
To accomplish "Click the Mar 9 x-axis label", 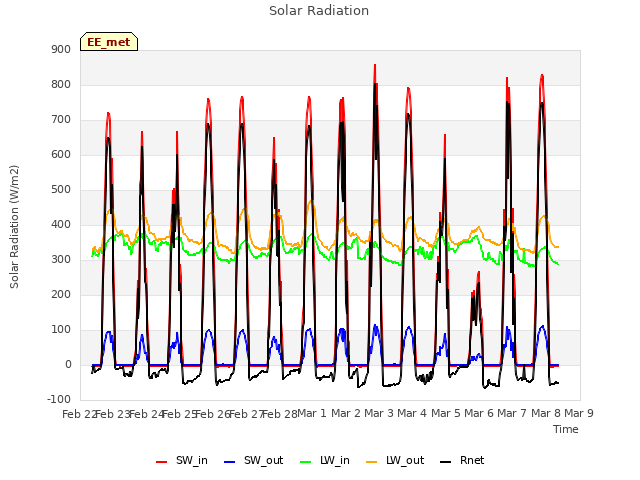I will pos(579,413).
